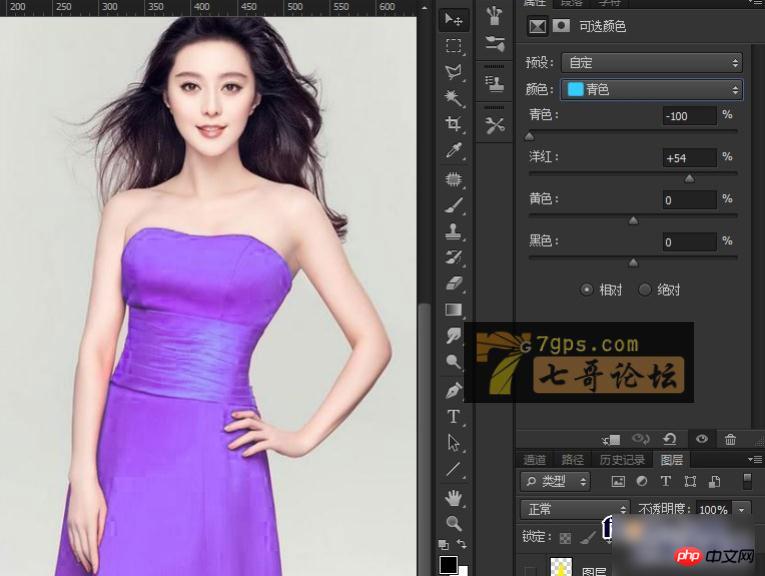Select the Rectangular Marquee tool

[x=453, y=46]
